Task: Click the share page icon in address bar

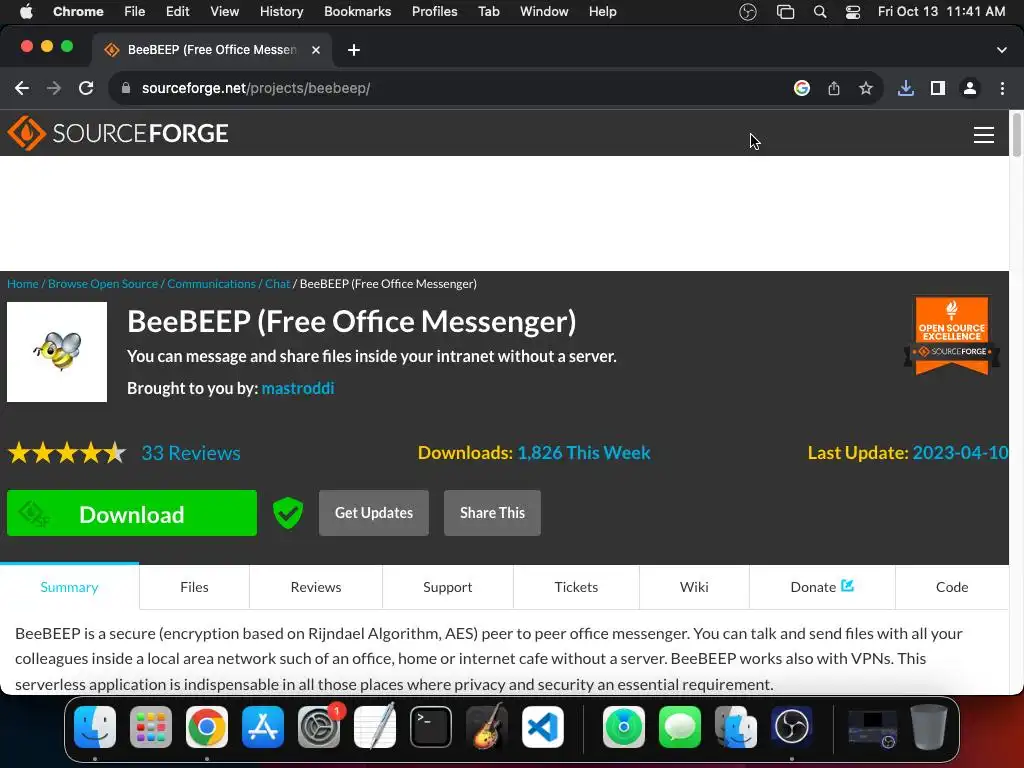Action: coord(834,88)
